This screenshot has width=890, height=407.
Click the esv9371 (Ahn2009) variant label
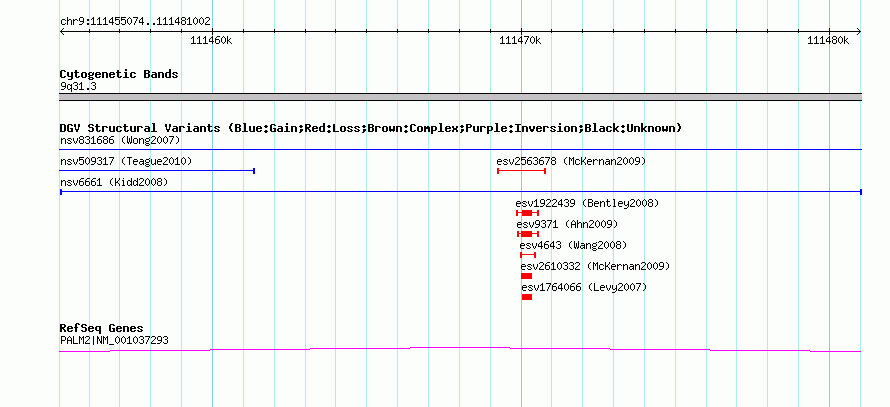point(567,224)
